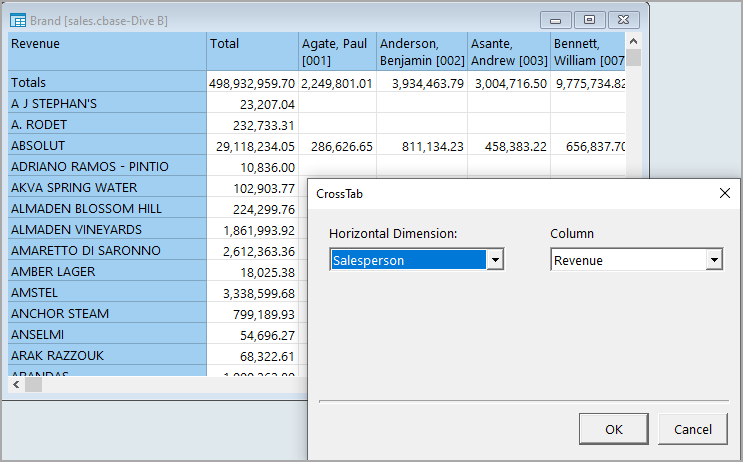Select the A J STEPHAN'S row
The height and width of the screenshot is (462, 743).
(x=107, y=103)
